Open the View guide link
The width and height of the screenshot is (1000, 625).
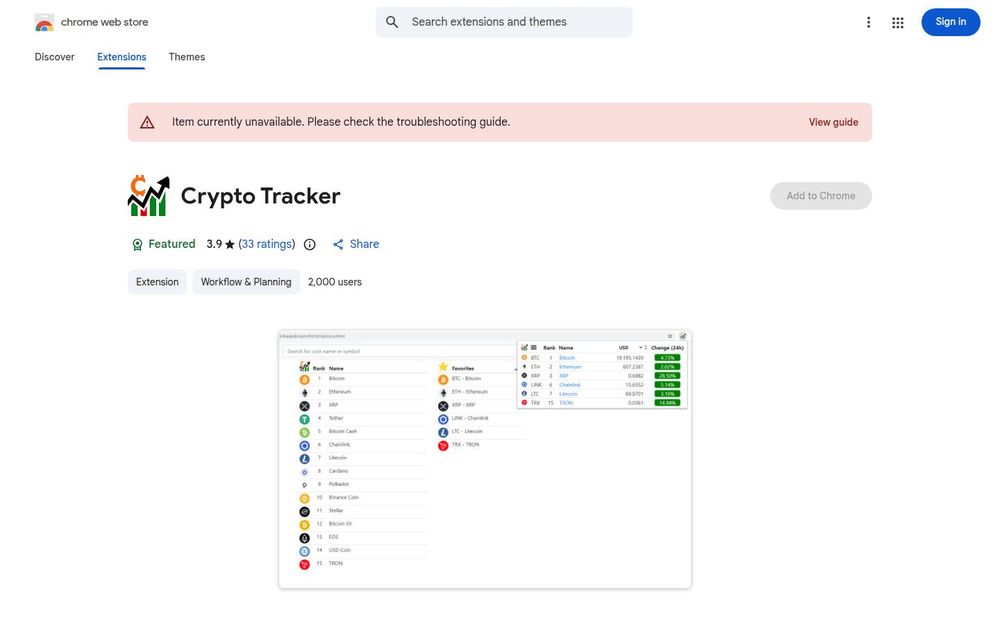pyautogui.click(x=833, y=122)
